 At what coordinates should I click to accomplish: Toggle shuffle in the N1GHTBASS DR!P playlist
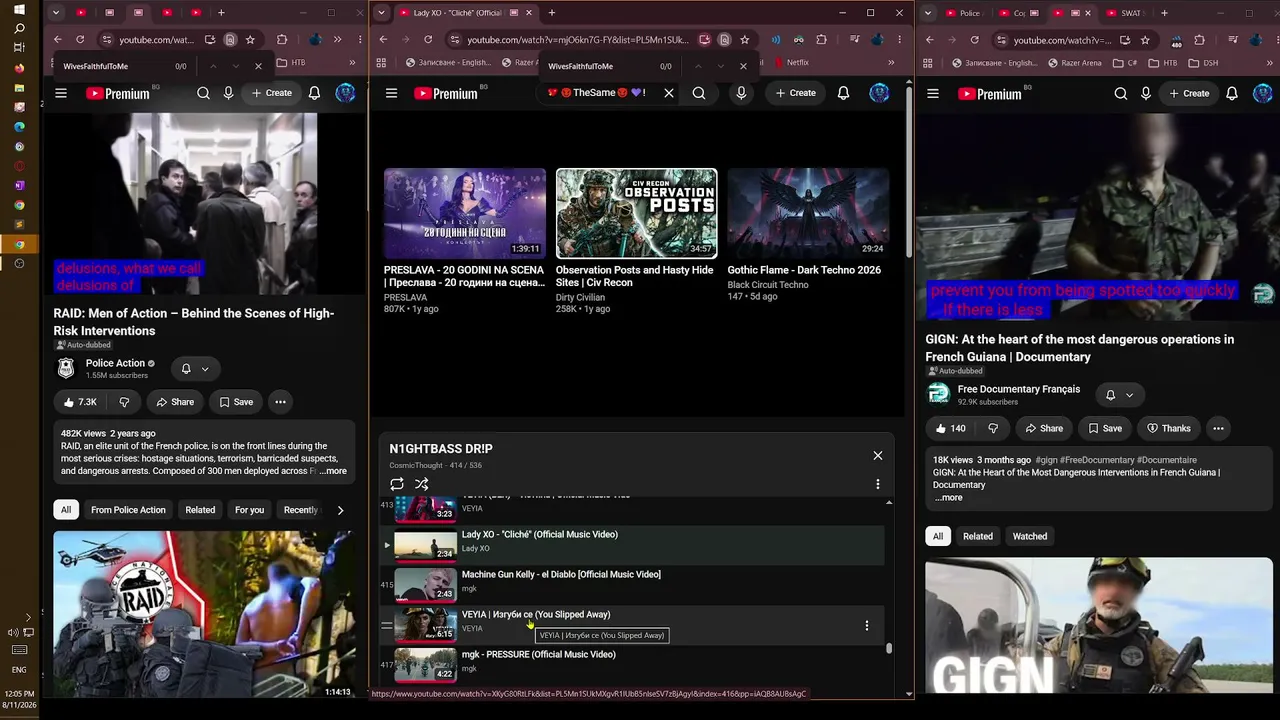pos(422,484)
